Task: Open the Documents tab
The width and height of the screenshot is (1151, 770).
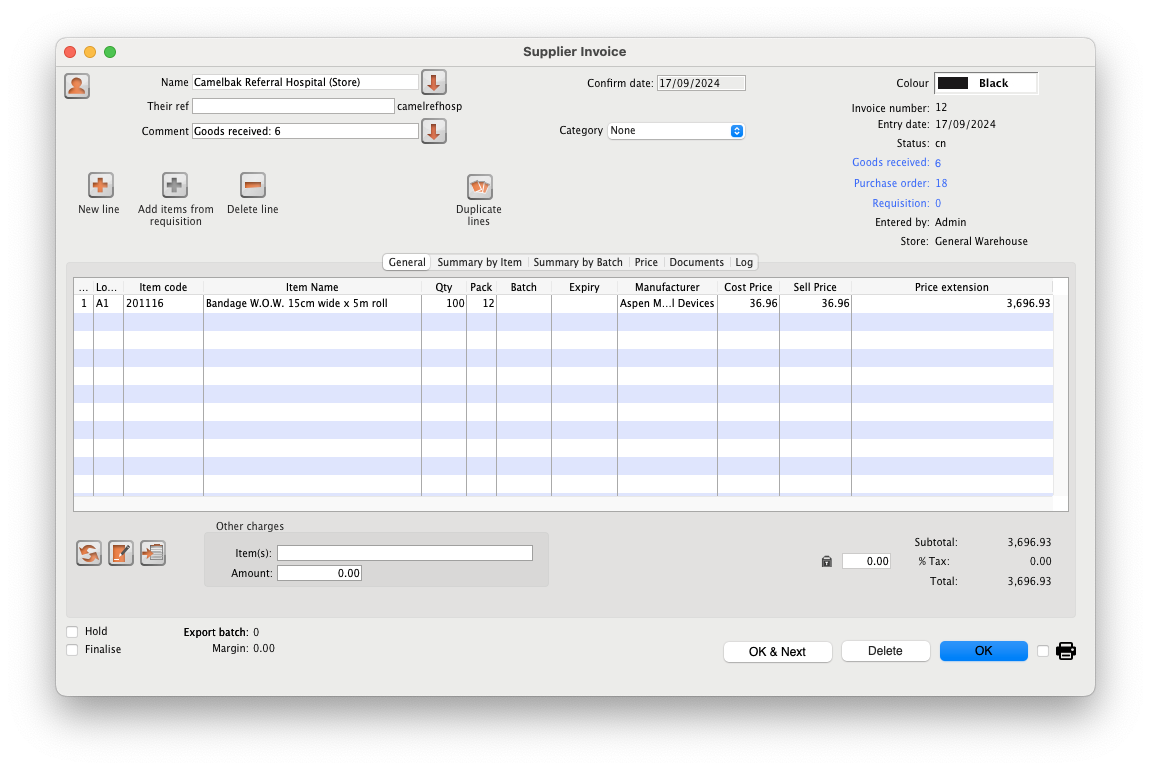Action: (x=696, y=262)
